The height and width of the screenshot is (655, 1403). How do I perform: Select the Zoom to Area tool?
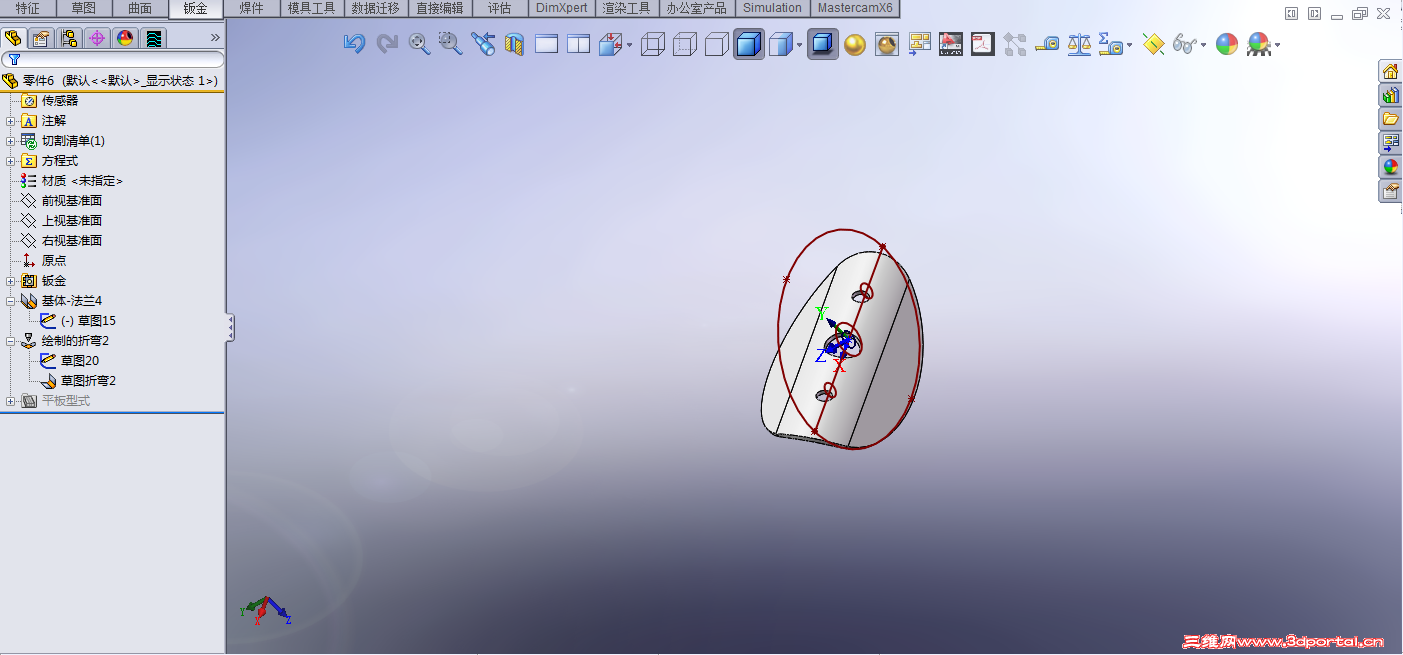tap(450, 44)
